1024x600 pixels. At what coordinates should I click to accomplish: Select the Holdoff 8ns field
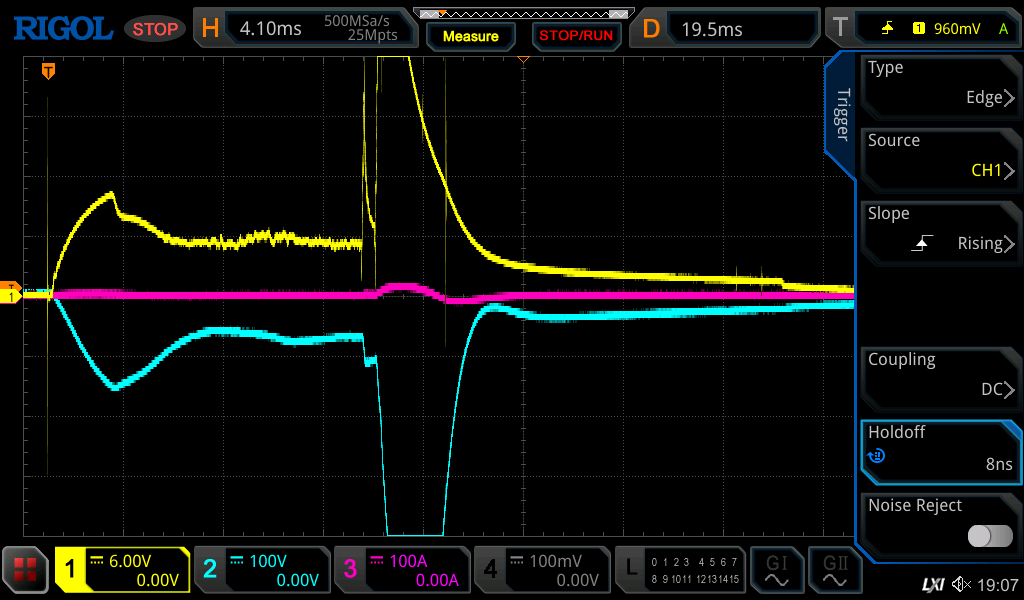point(940,449)
